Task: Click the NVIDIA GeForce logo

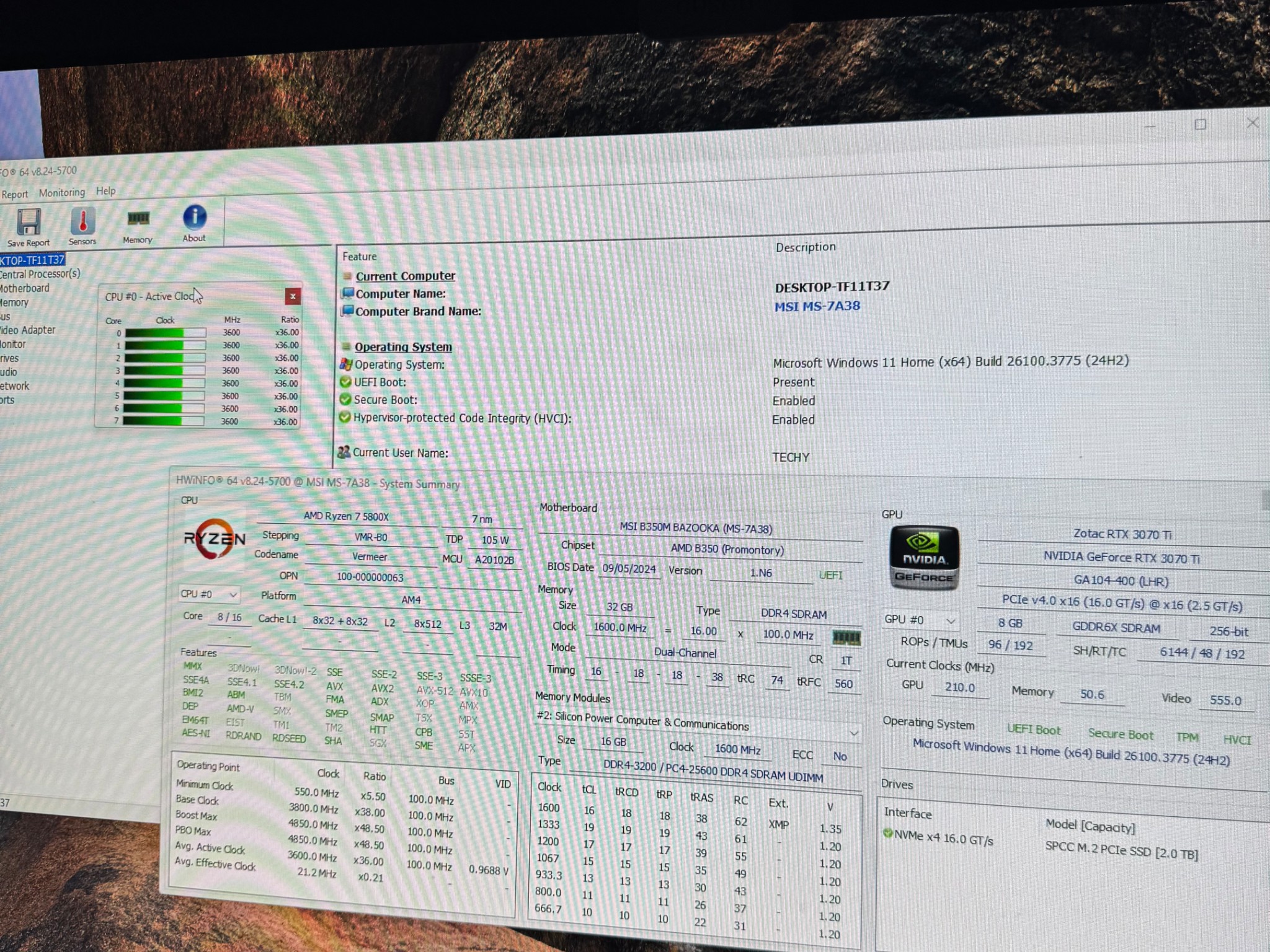Action: [x=924, y=557]
